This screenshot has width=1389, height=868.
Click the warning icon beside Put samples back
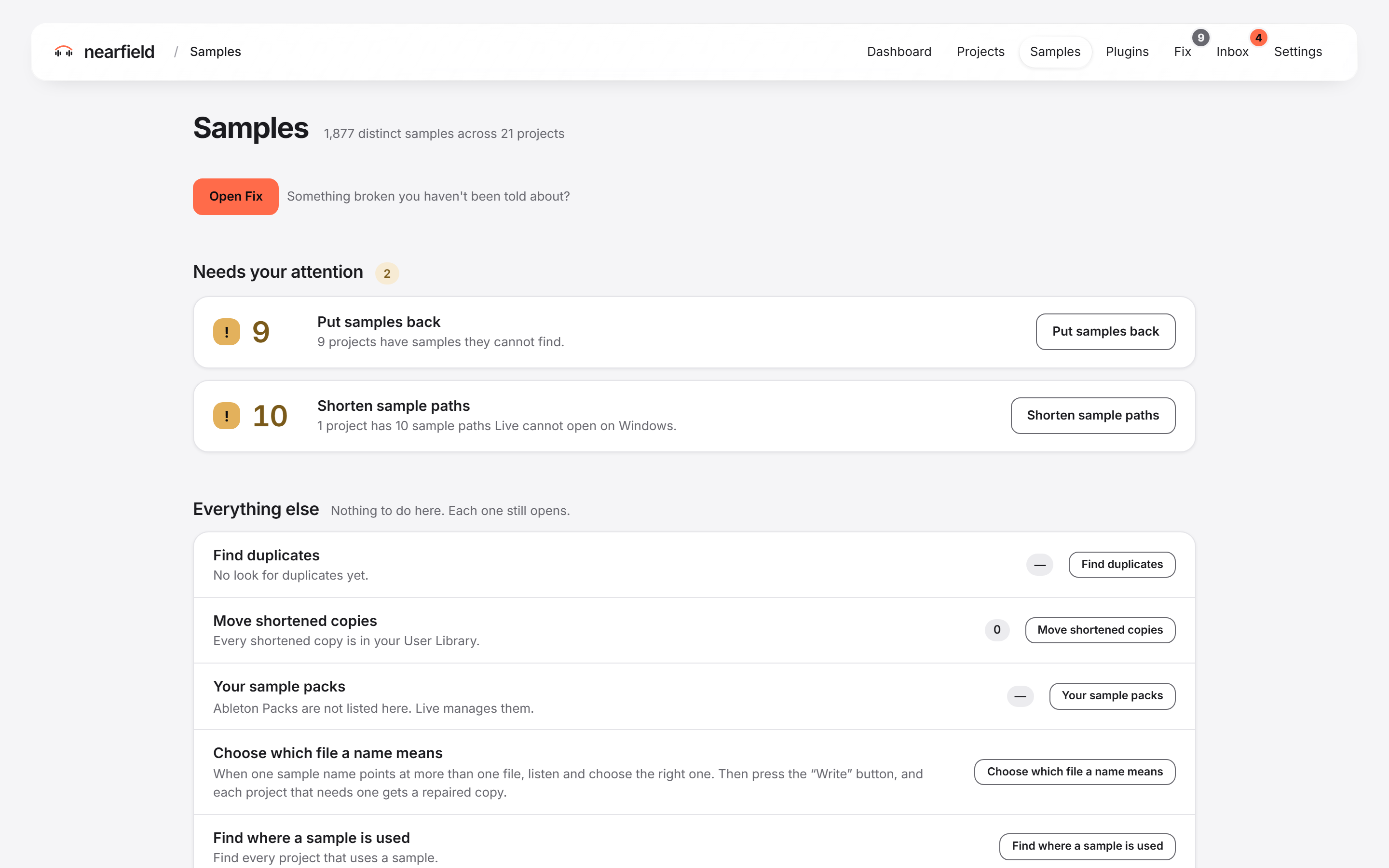pyautogui.click(x=227, y=332)
